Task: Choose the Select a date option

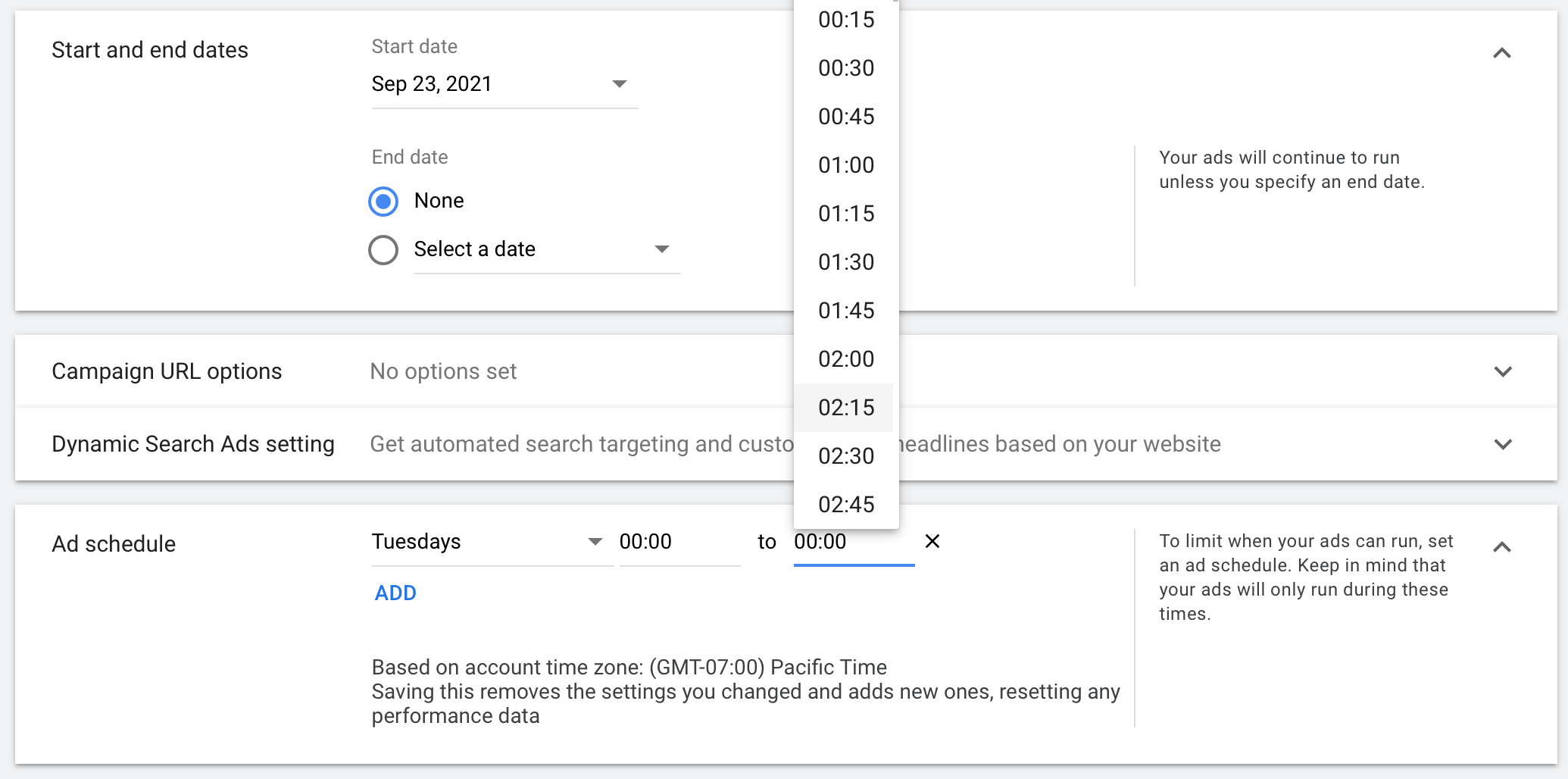Action: click(x=383, y=249)
